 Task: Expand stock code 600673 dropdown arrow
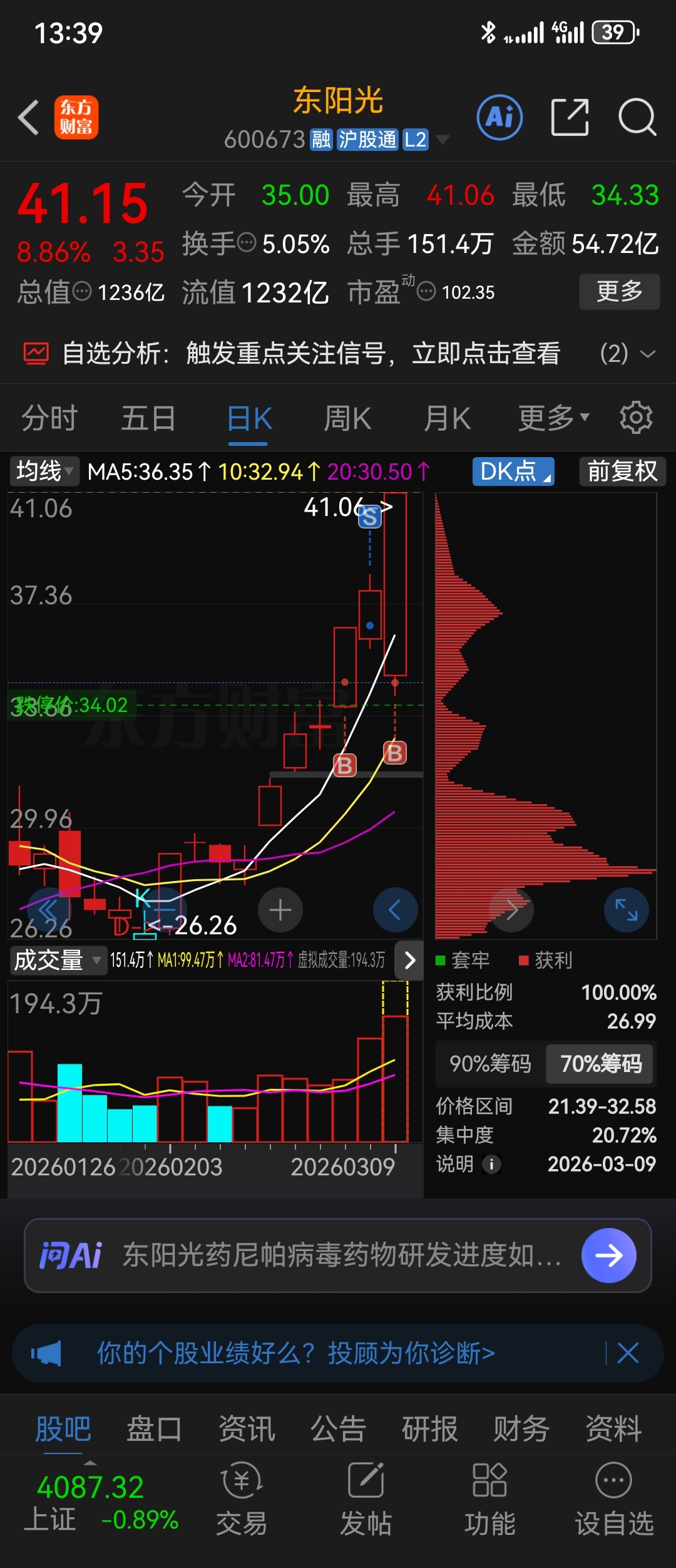tap(443, 139)
